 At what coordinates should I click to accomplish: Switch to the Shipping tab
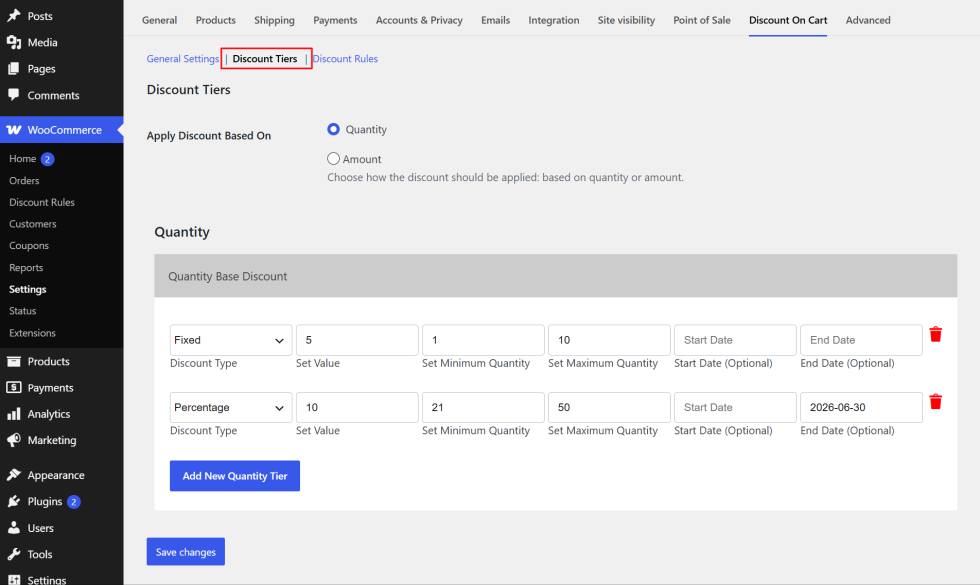(274, 20)
